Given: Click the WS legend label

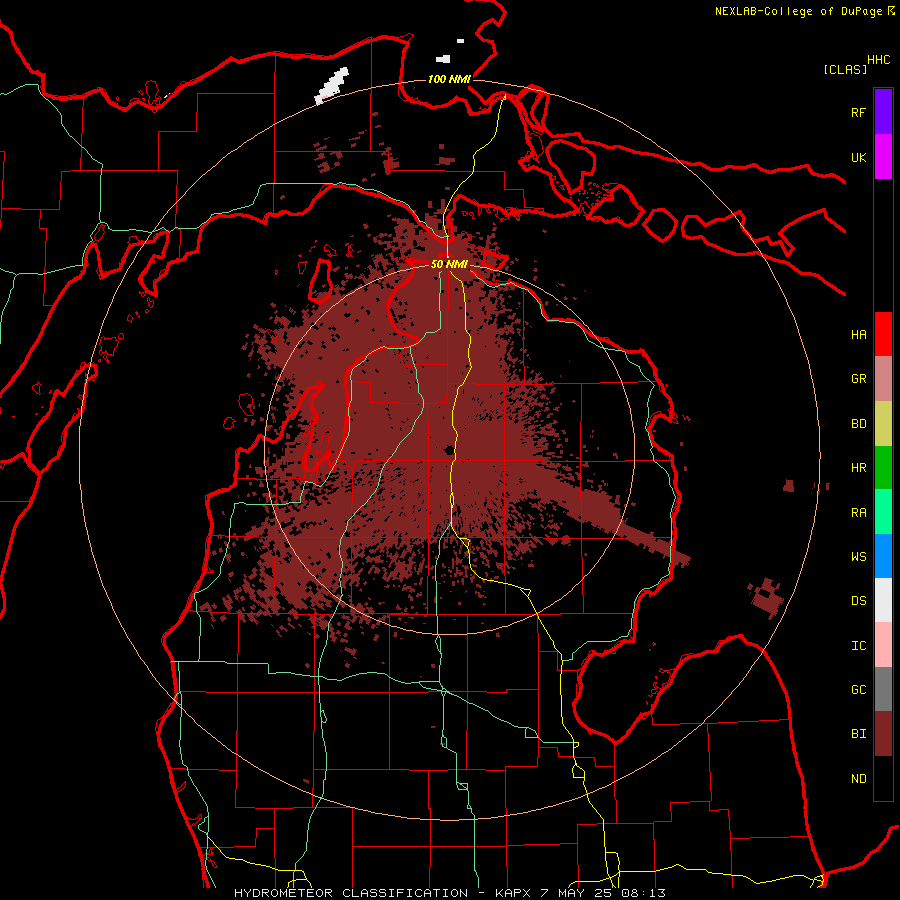Looking at the screenshot, I should point(858,557).
